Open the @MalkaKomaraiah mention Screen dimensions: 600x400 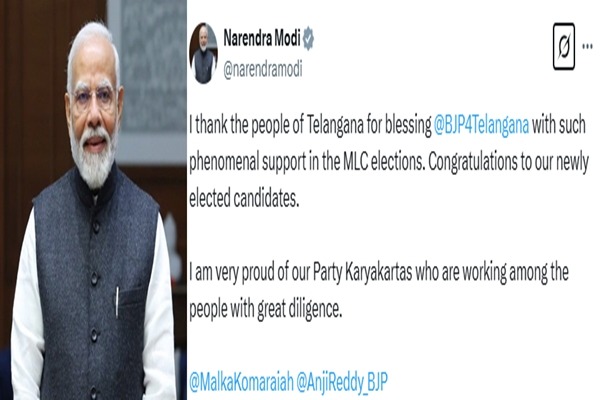pyautogui.click(x=241, y=381)
